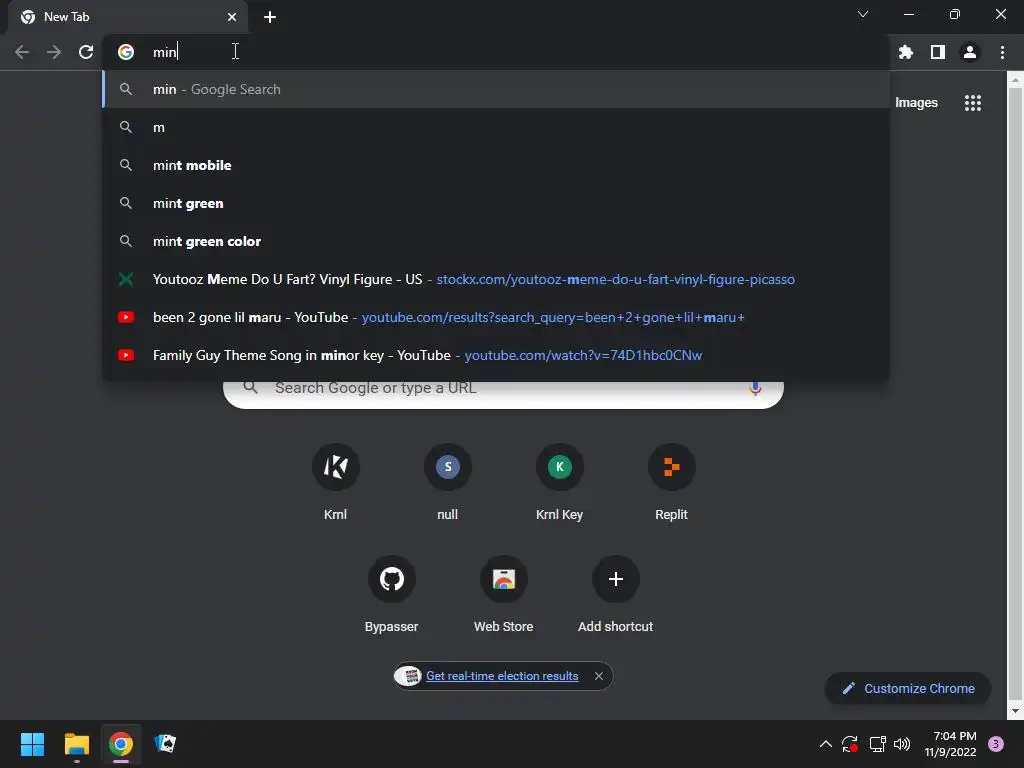The width and height of the screenshot is (1024, 768).
Task: Click the Customize Chrome button
Action: click(908, 688)
